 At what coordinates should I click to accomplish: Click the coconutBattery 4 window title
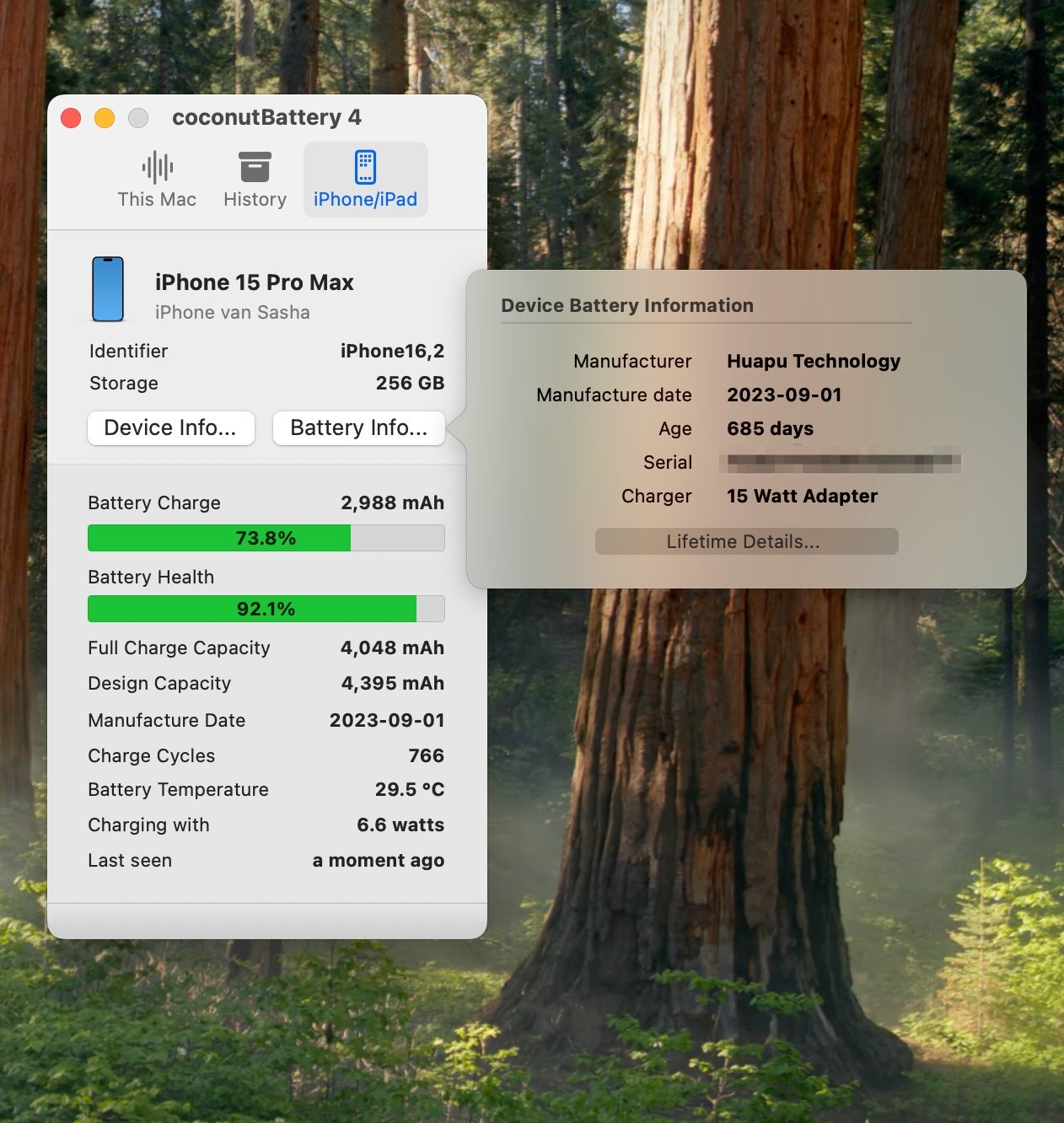coord(266,118)
